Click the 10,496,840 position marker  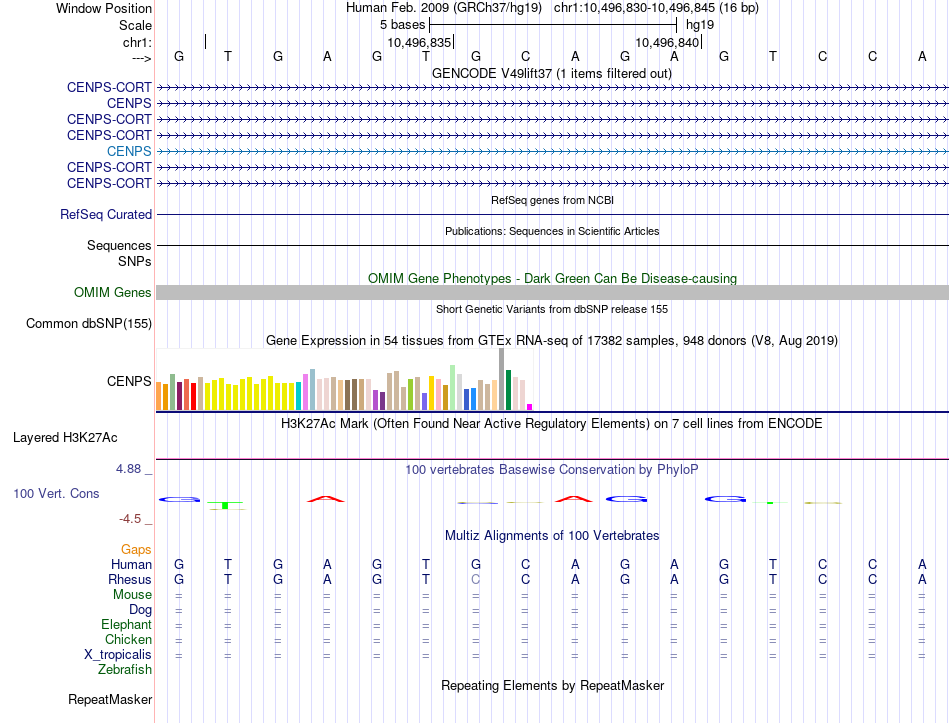667,42
